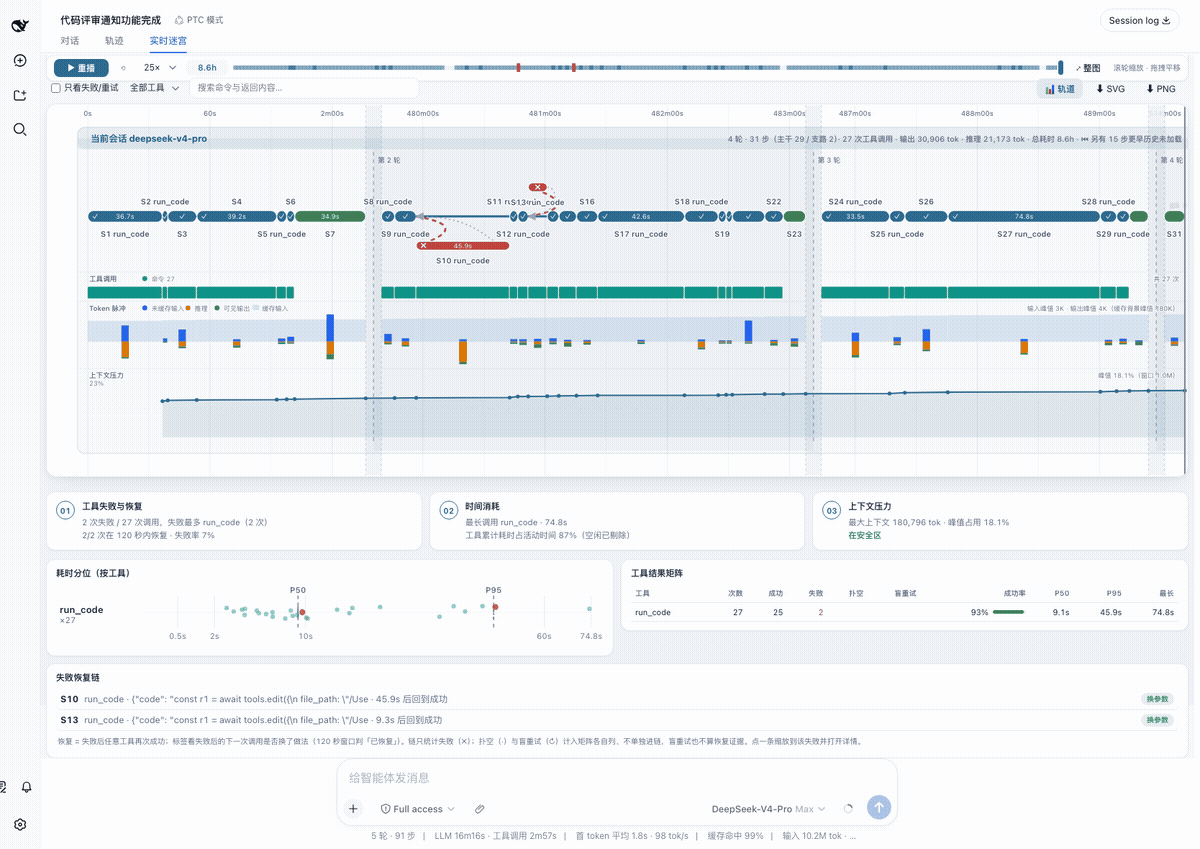1200x849 pixels.
Task: Start a new chat from sidebar plus icon
Action: (20, 60)
